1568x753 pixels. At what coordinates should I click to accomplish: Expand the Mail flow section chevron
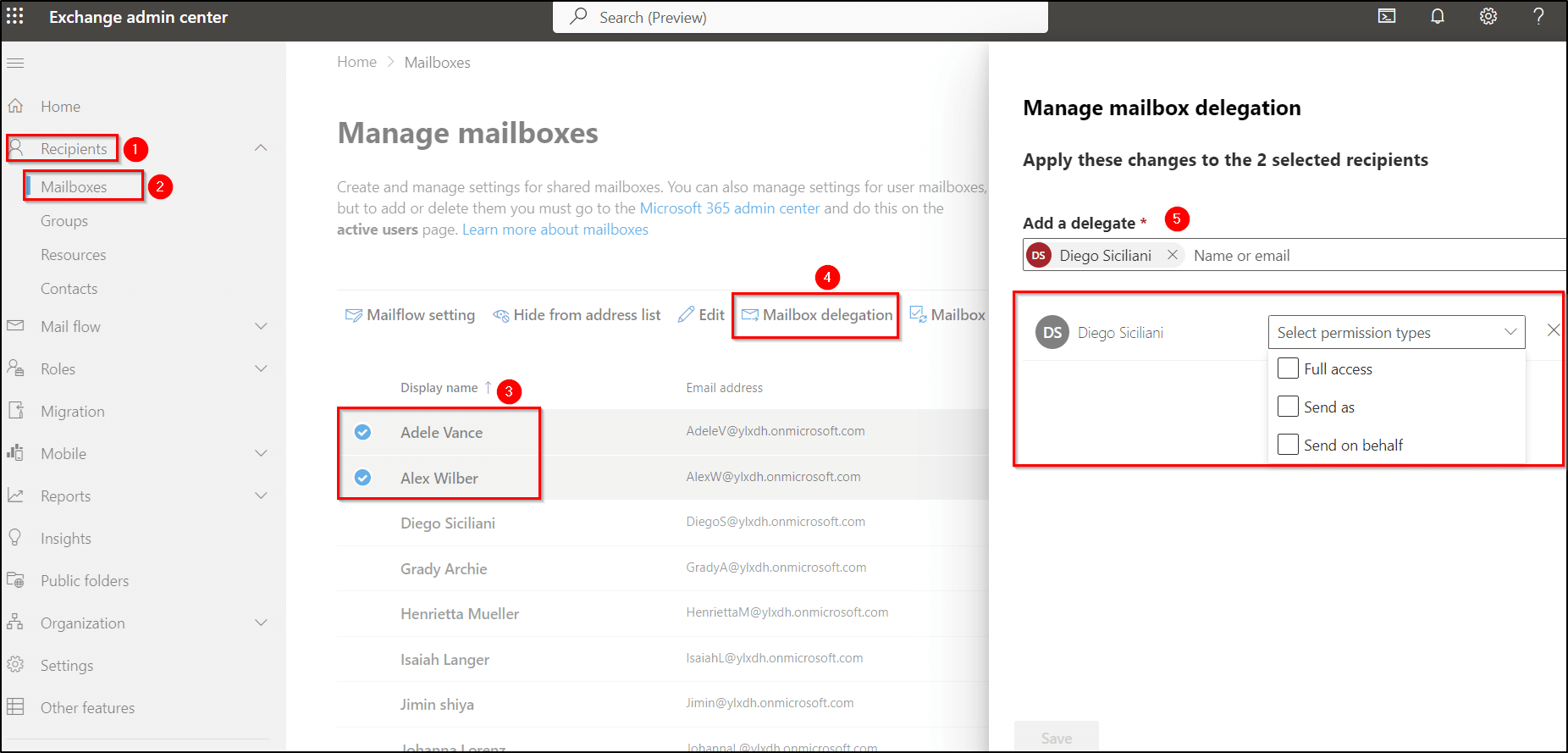coord(261,326)
